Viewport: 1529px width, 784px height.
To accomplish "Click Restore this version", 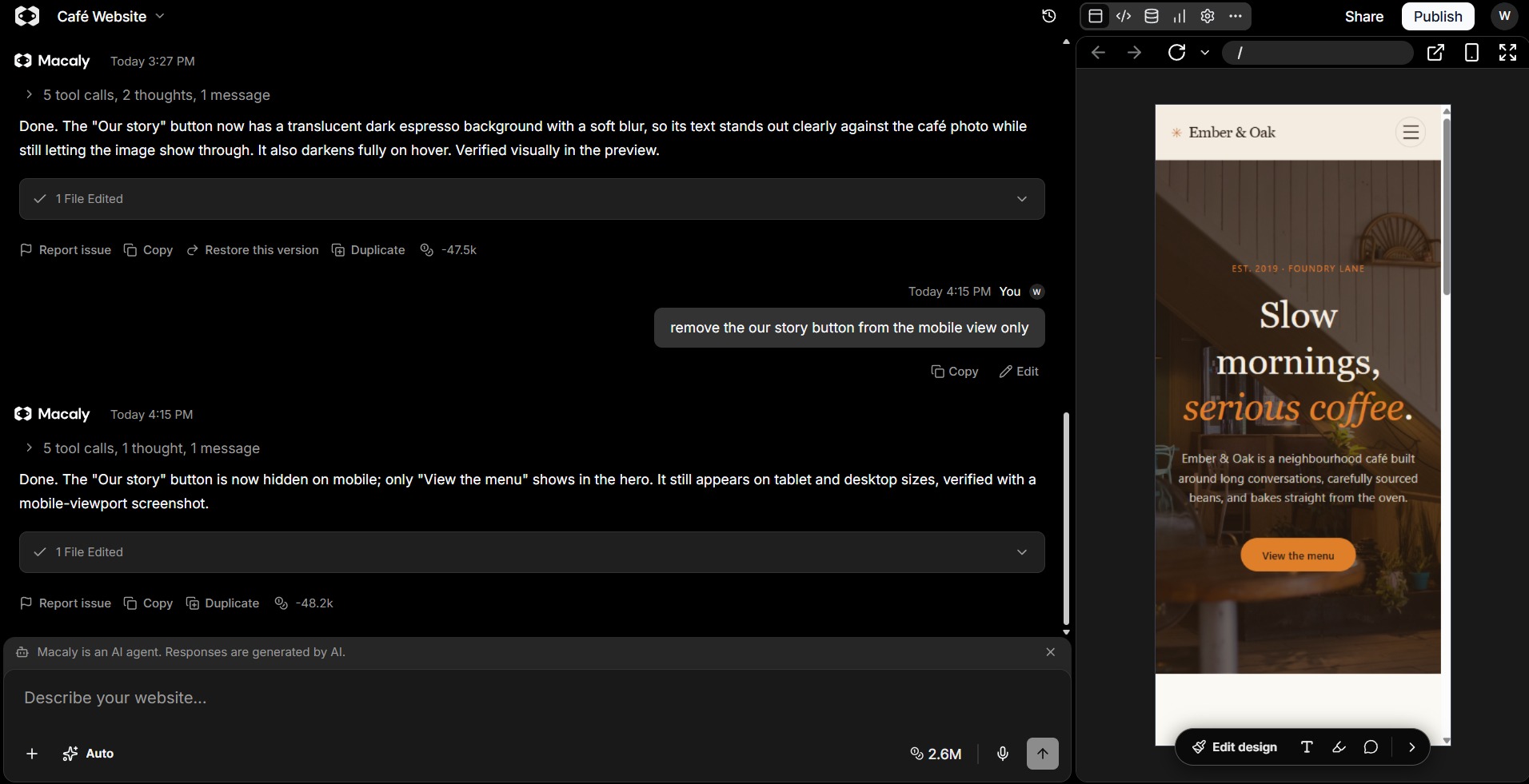I will tap(253, 250).
